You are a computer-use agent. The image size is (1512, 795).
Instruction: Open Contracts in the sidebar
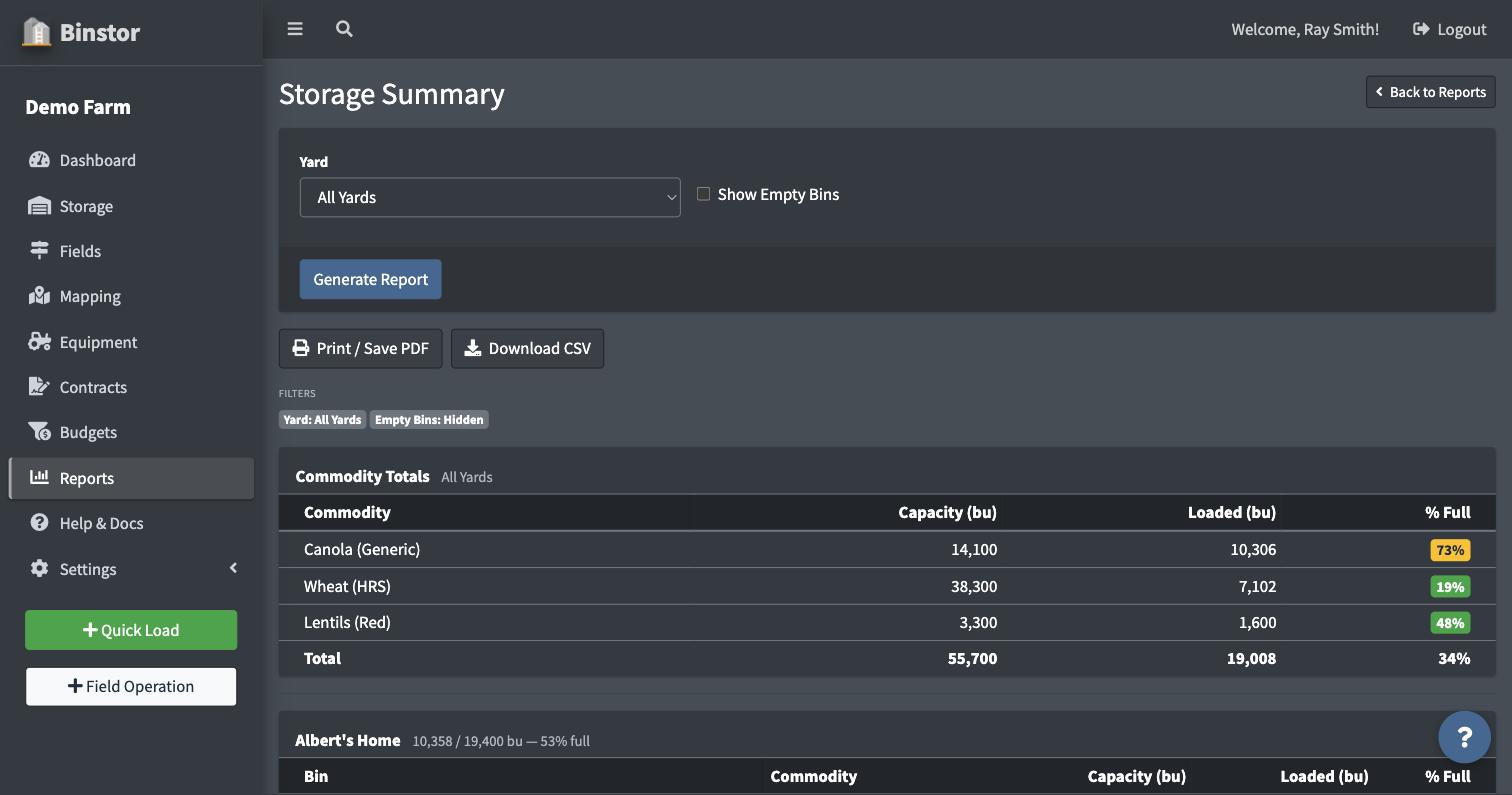[131, 387]
